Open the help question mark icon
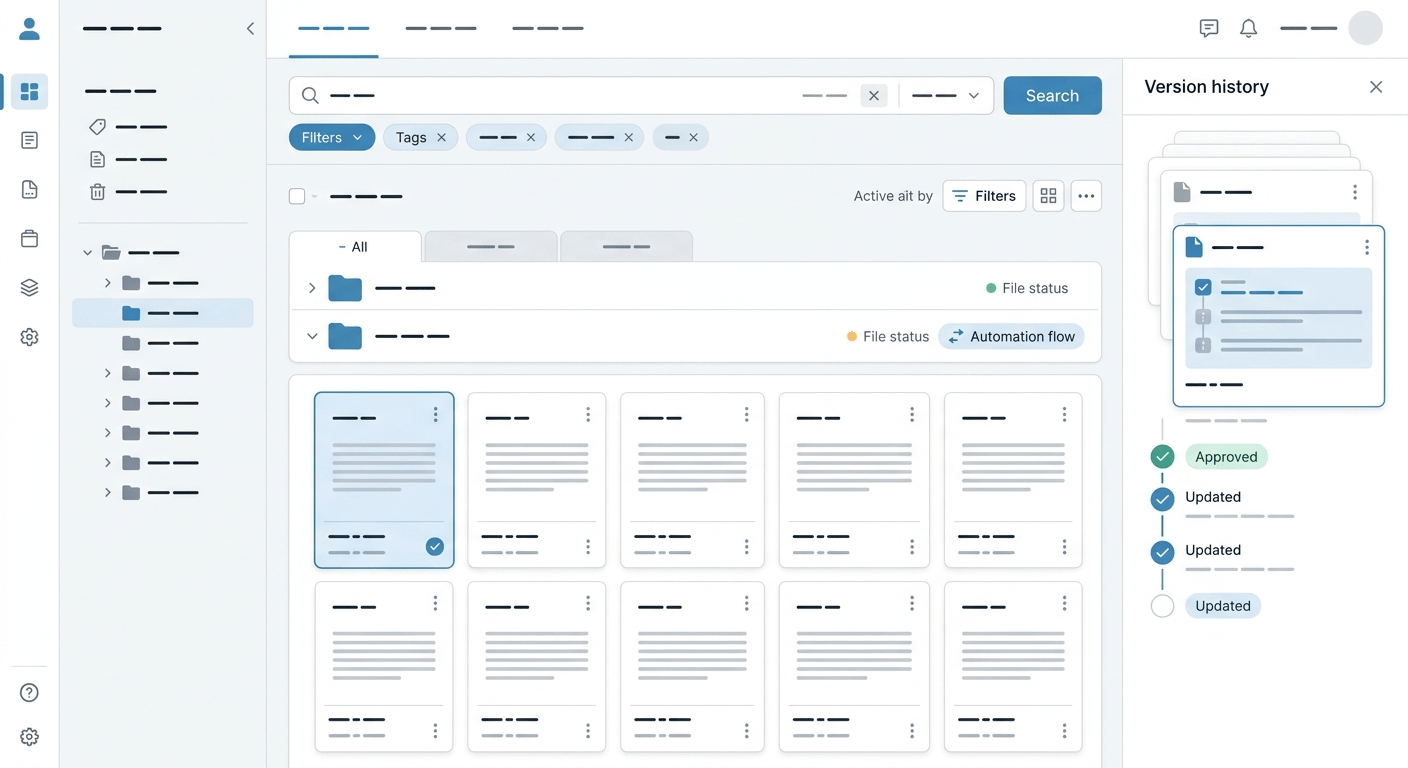 [30, 693]
